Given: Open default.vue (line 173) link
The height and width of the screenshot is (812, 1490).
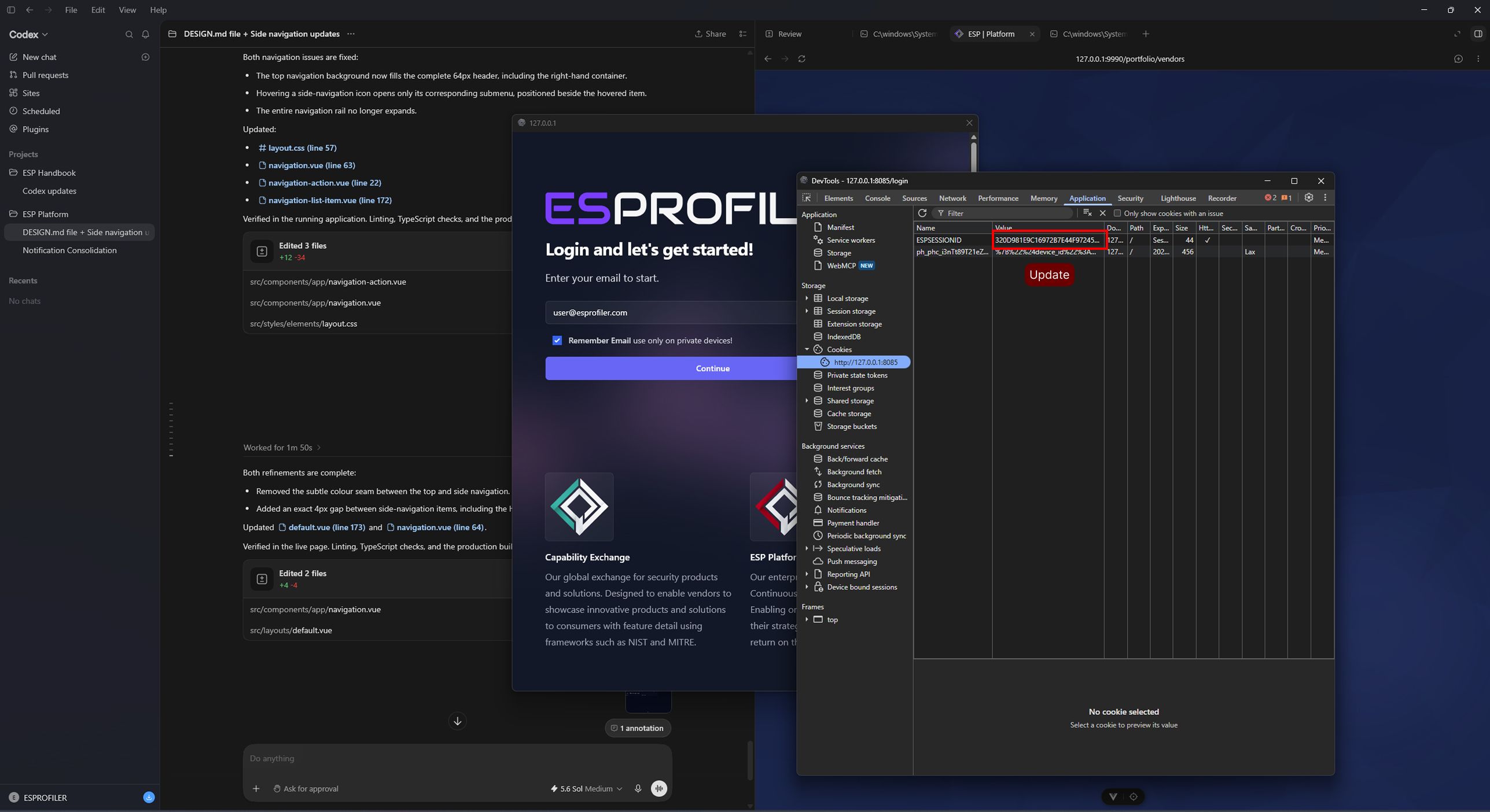Looking at the screenshot, I should (x=322, y=527).
